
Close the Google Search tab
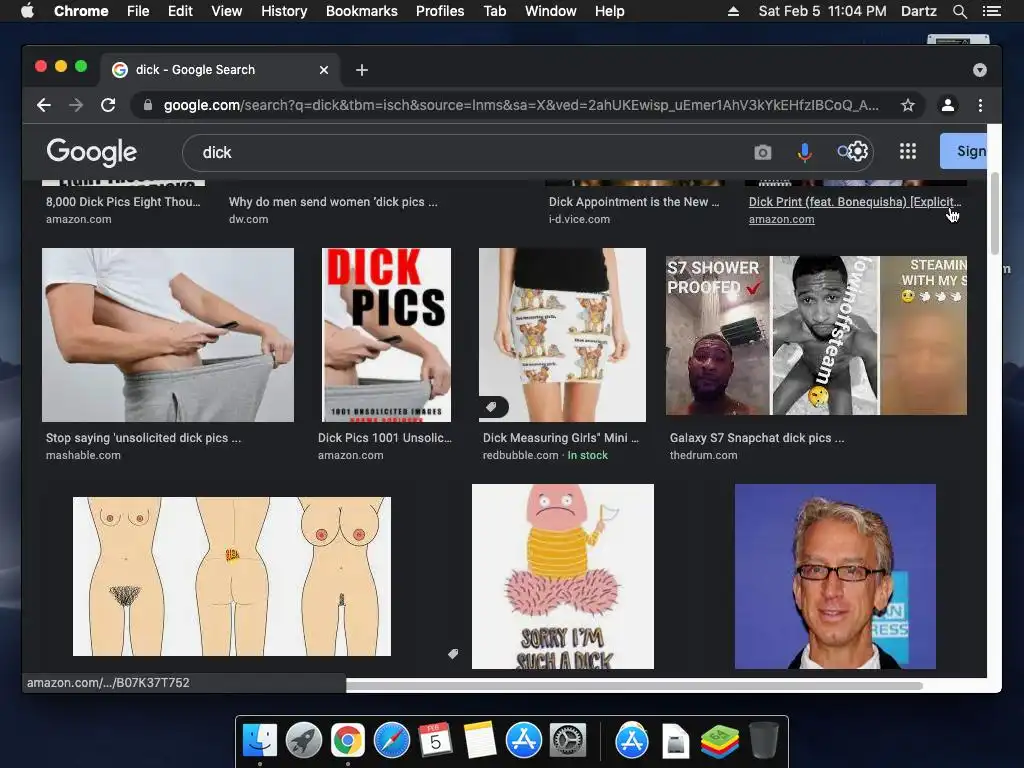pyautogui.click(x=324, y=70)
